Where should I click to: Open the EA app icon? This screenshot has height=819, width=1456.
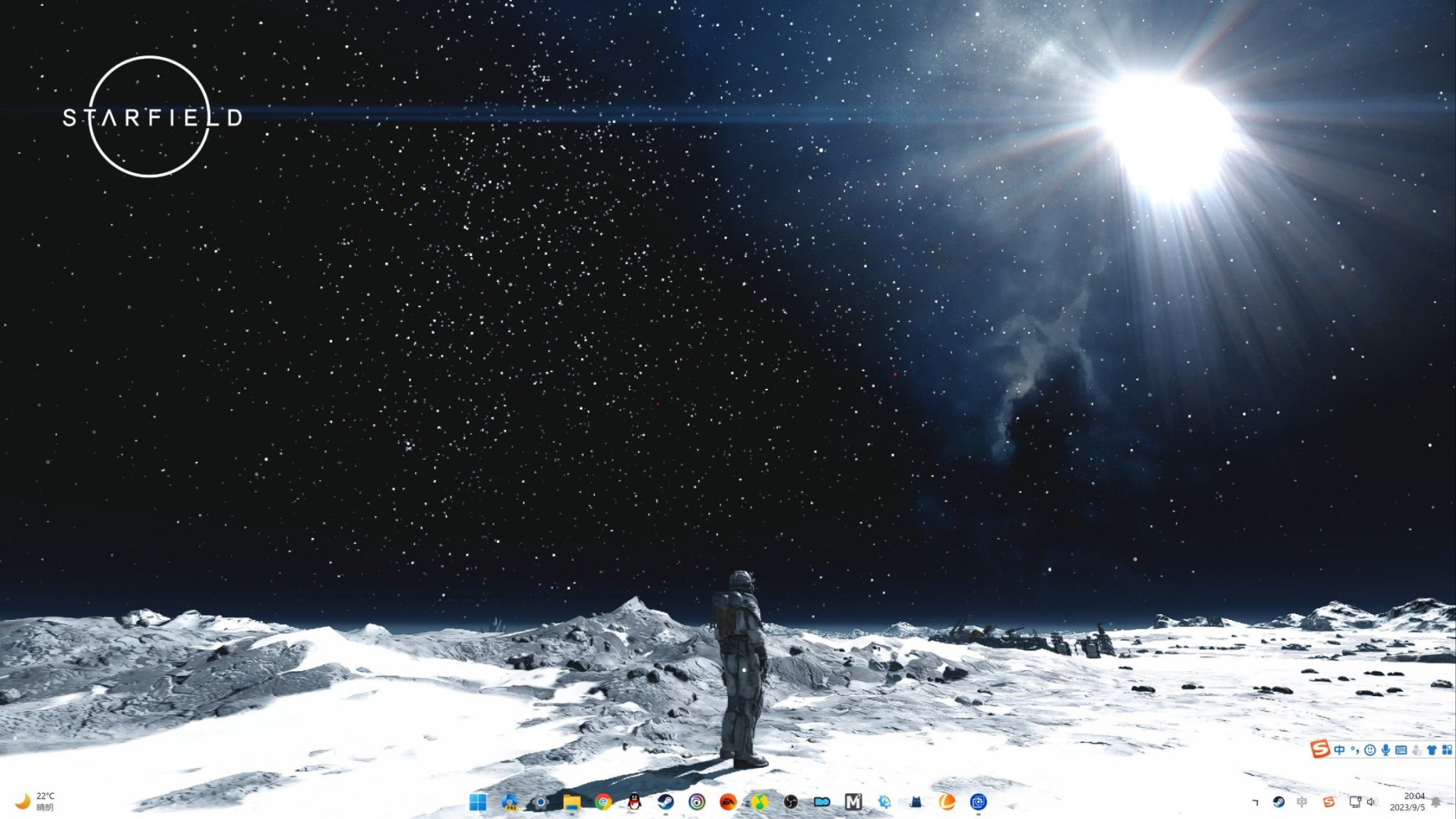pyautogui.click(x=728, y=803)
